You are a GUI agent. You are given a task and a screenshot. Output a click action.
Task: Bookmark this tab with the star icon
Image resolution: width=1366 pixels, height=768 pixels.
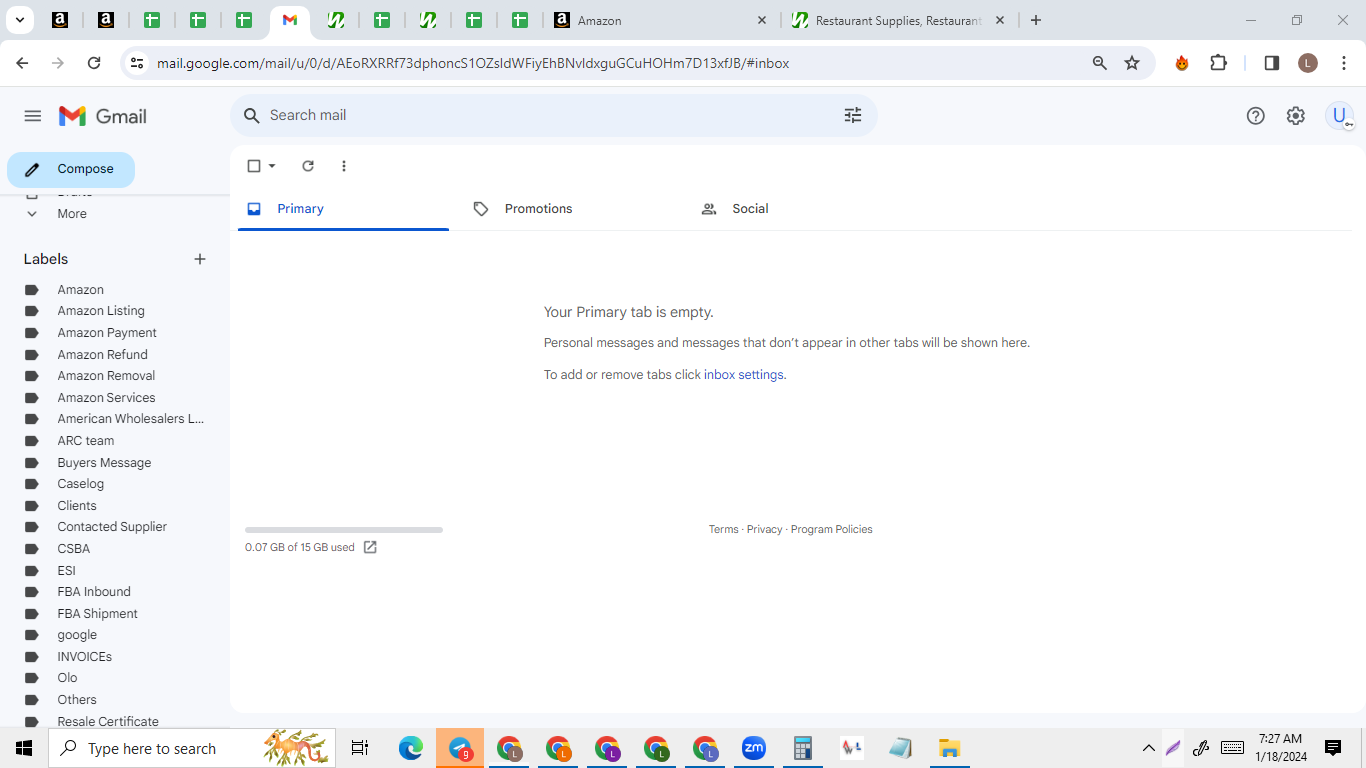(x=1132, y=63)
